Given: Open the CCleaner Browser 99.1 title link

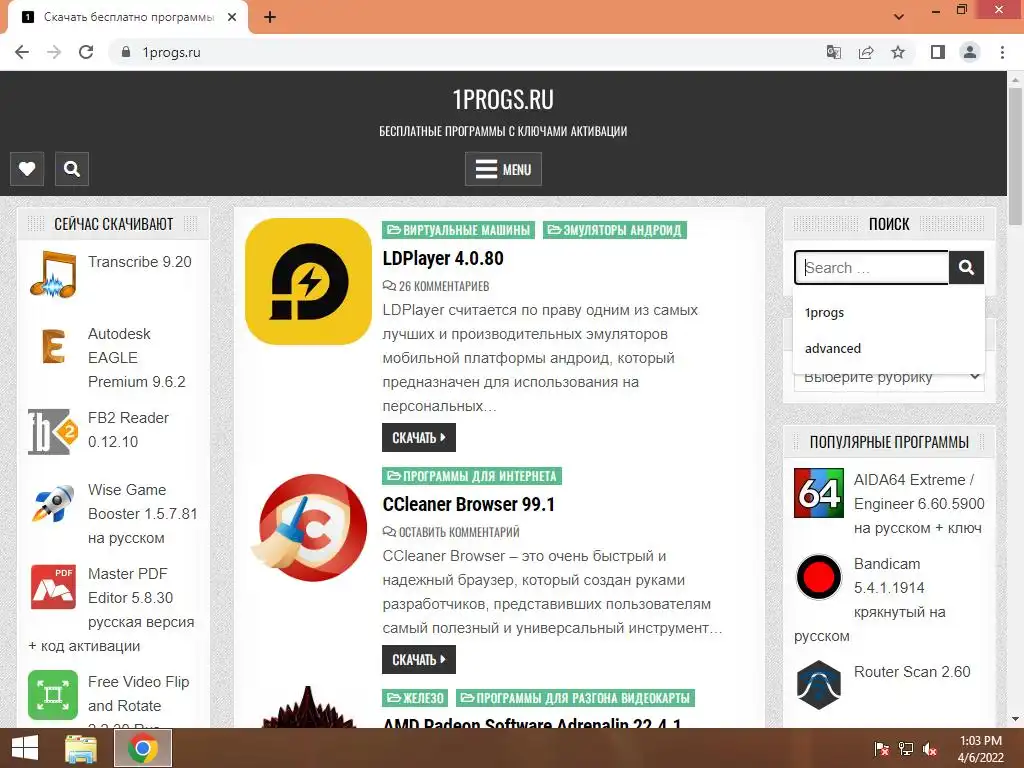Looking at the screenshot, I should 469,504.
